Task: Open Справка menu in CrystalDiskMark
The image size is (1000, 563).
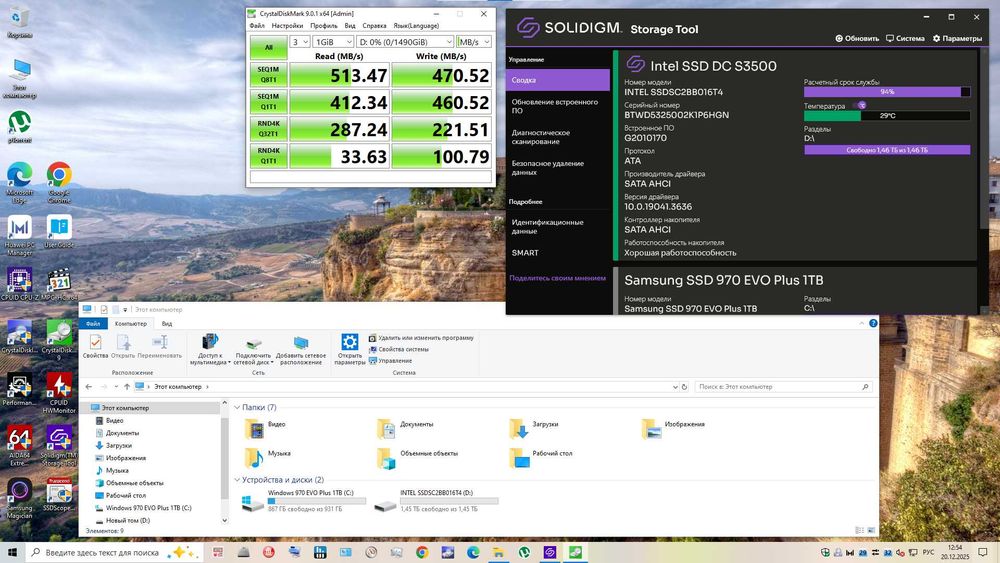Action: 374,26
